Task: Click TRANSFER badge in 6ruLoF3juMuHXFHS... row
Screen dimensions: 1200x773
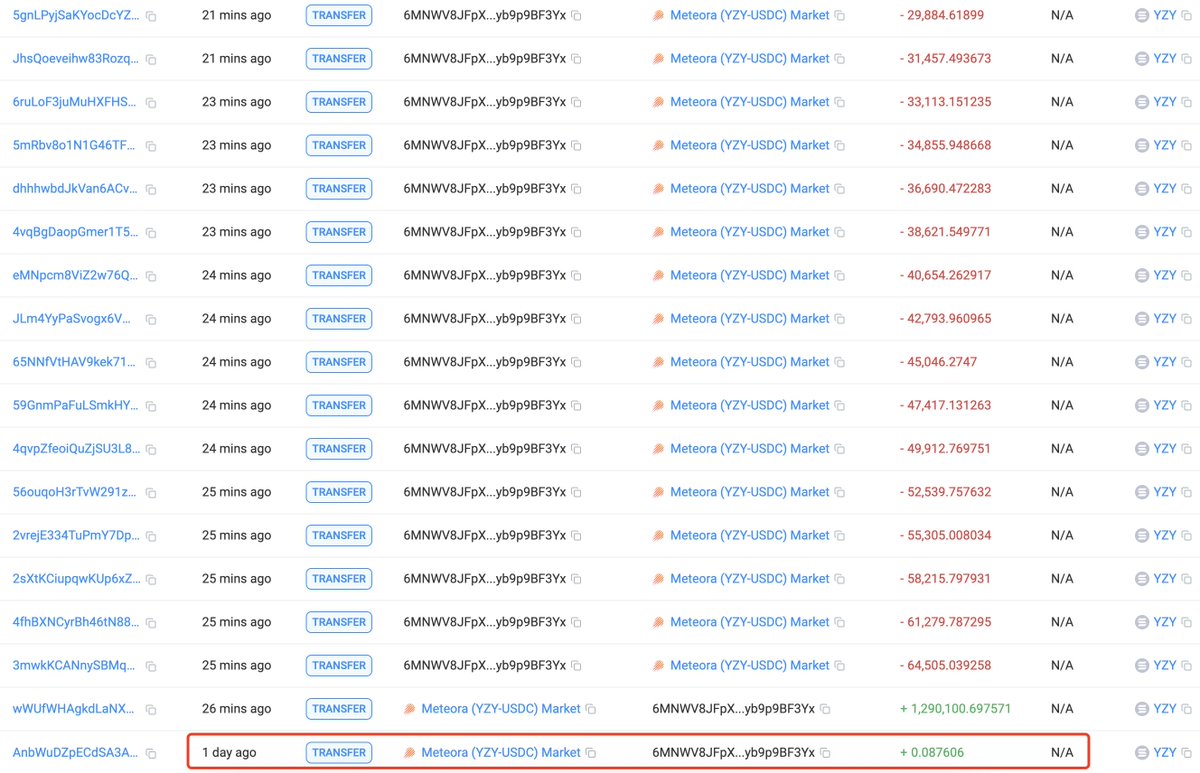Action: point(339,102)
